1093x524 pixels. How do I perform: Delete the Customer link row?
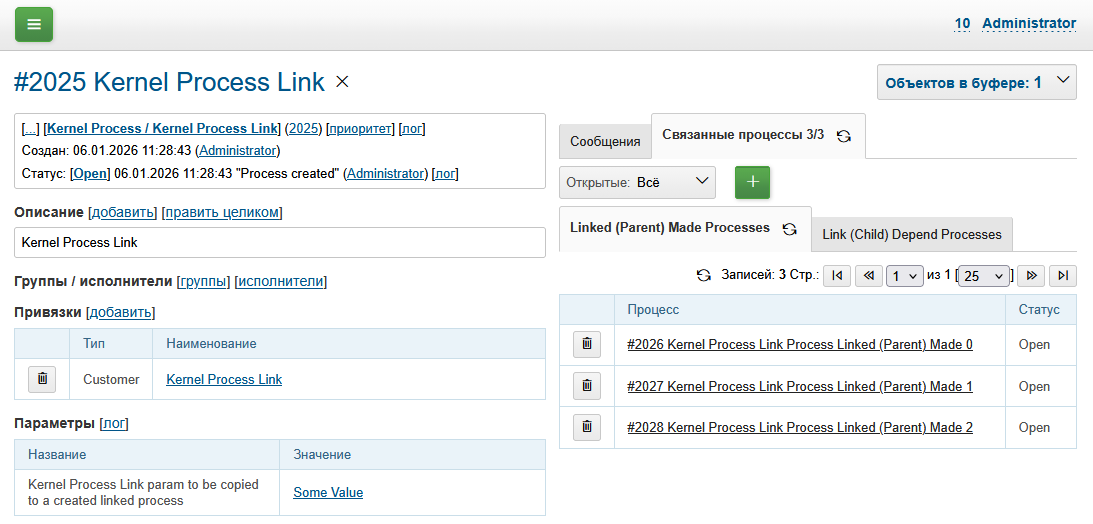click(x=41, y=379)
